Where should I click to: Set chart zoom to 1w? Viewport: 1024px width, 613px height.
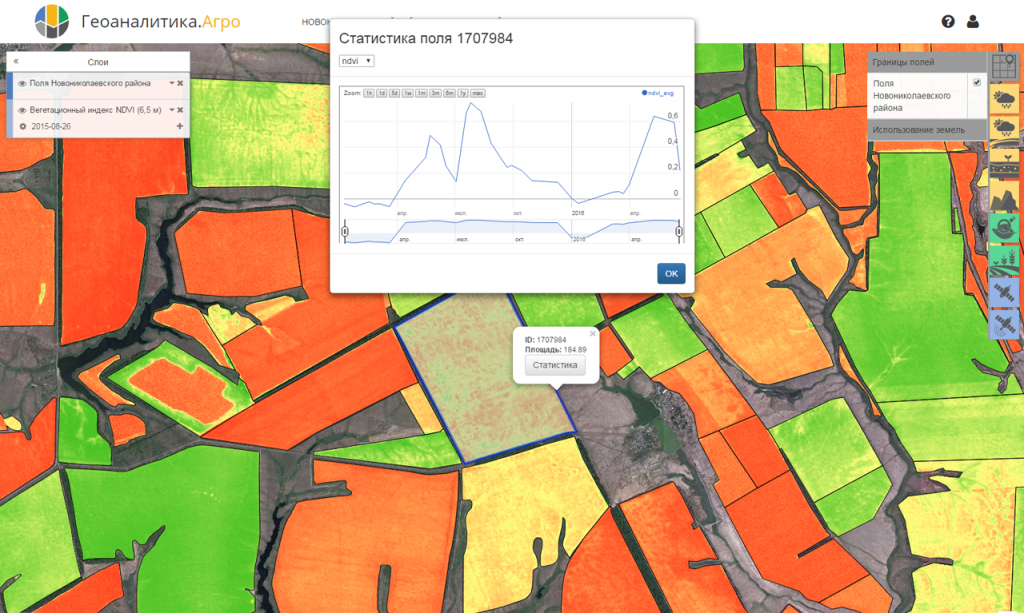point(408,93)
